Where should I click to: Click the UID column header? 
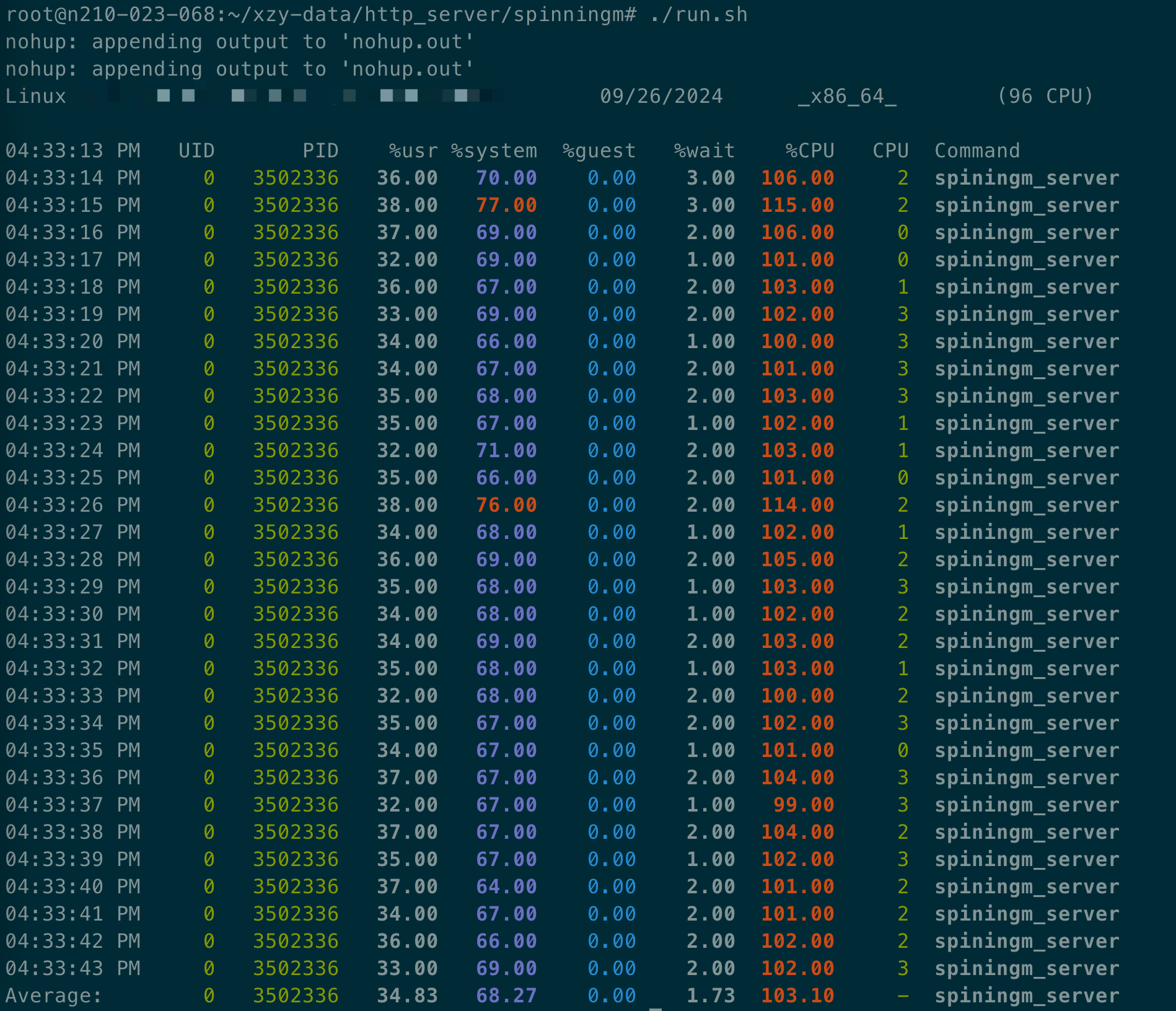196,151
